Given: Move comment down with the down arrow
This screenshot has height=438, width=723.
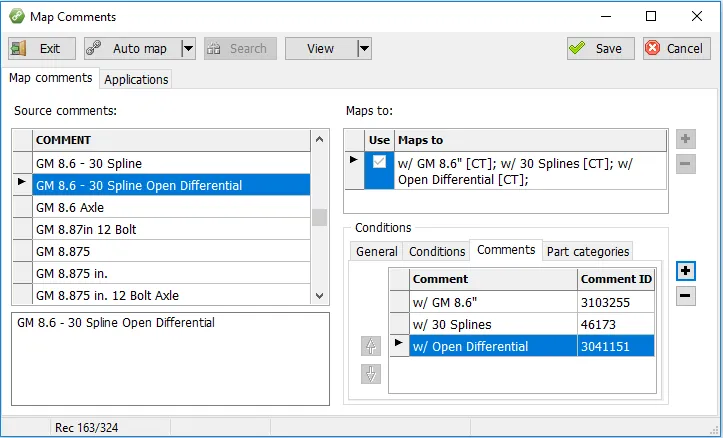Looking at the screenshot, I should click(370, 373).
